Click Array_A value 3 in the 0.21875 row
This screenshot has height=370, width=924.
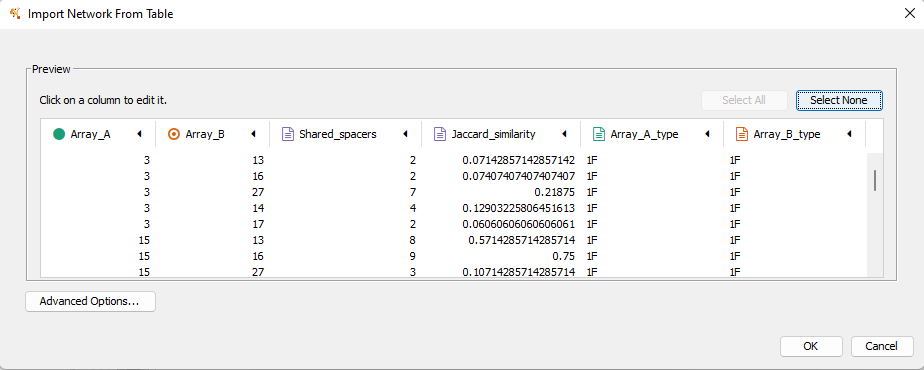point(146,192)
